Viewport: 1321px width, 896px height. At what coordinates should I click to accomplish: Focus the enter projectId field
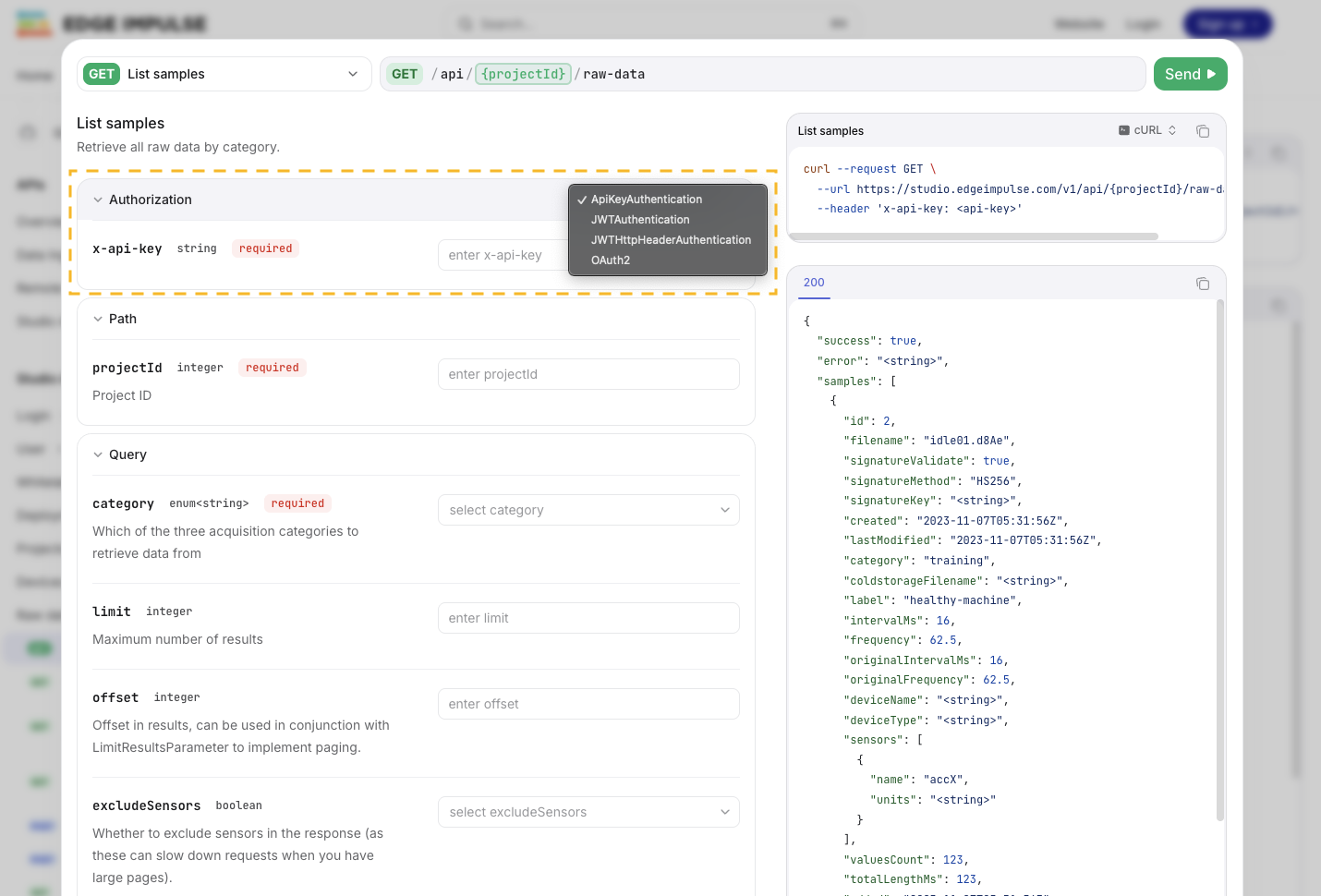tap(588, 374)
